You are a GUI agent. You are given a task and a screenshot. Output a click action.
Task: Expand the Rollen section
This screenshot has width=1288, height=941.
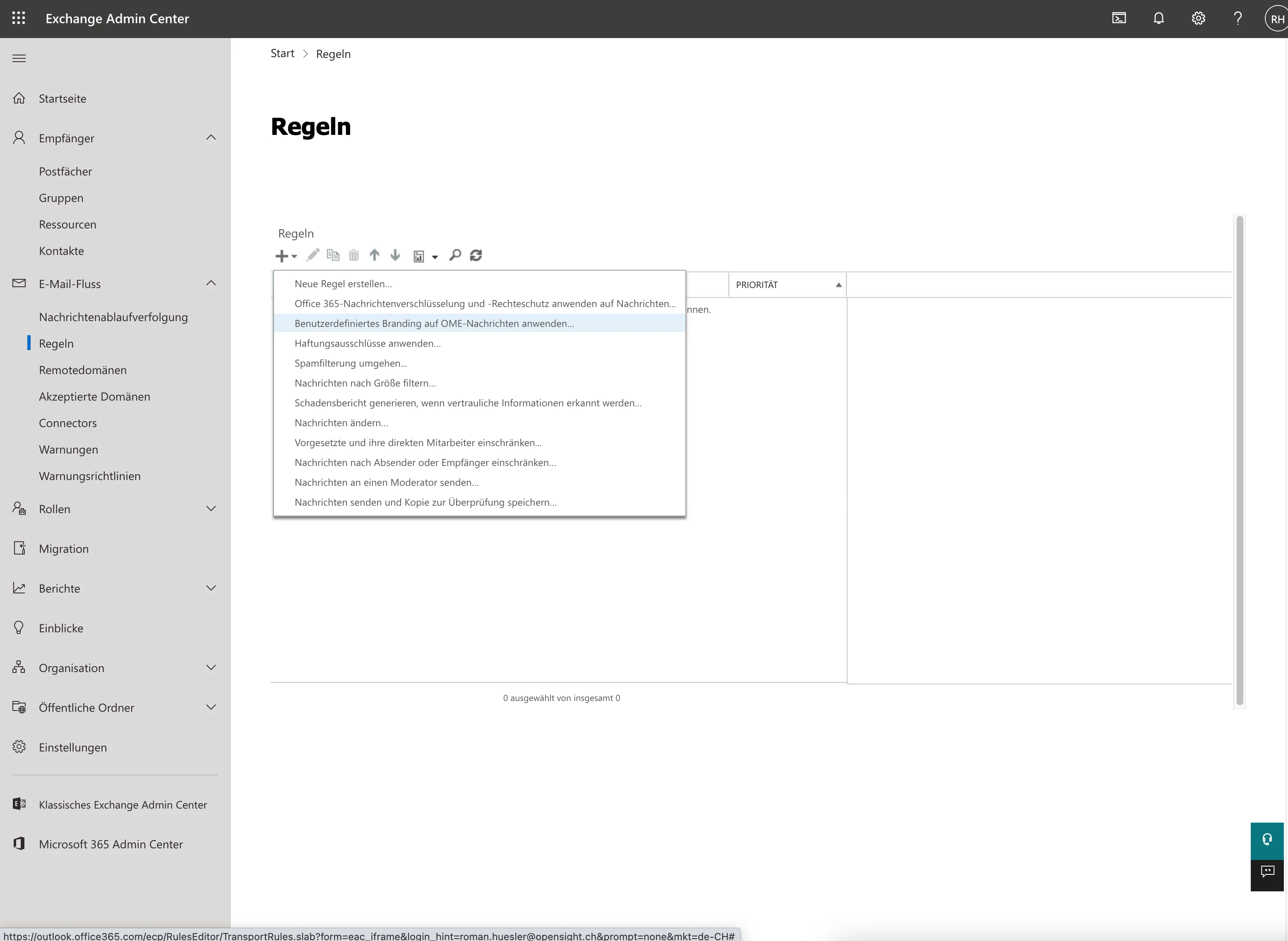[x=211, y=509]
